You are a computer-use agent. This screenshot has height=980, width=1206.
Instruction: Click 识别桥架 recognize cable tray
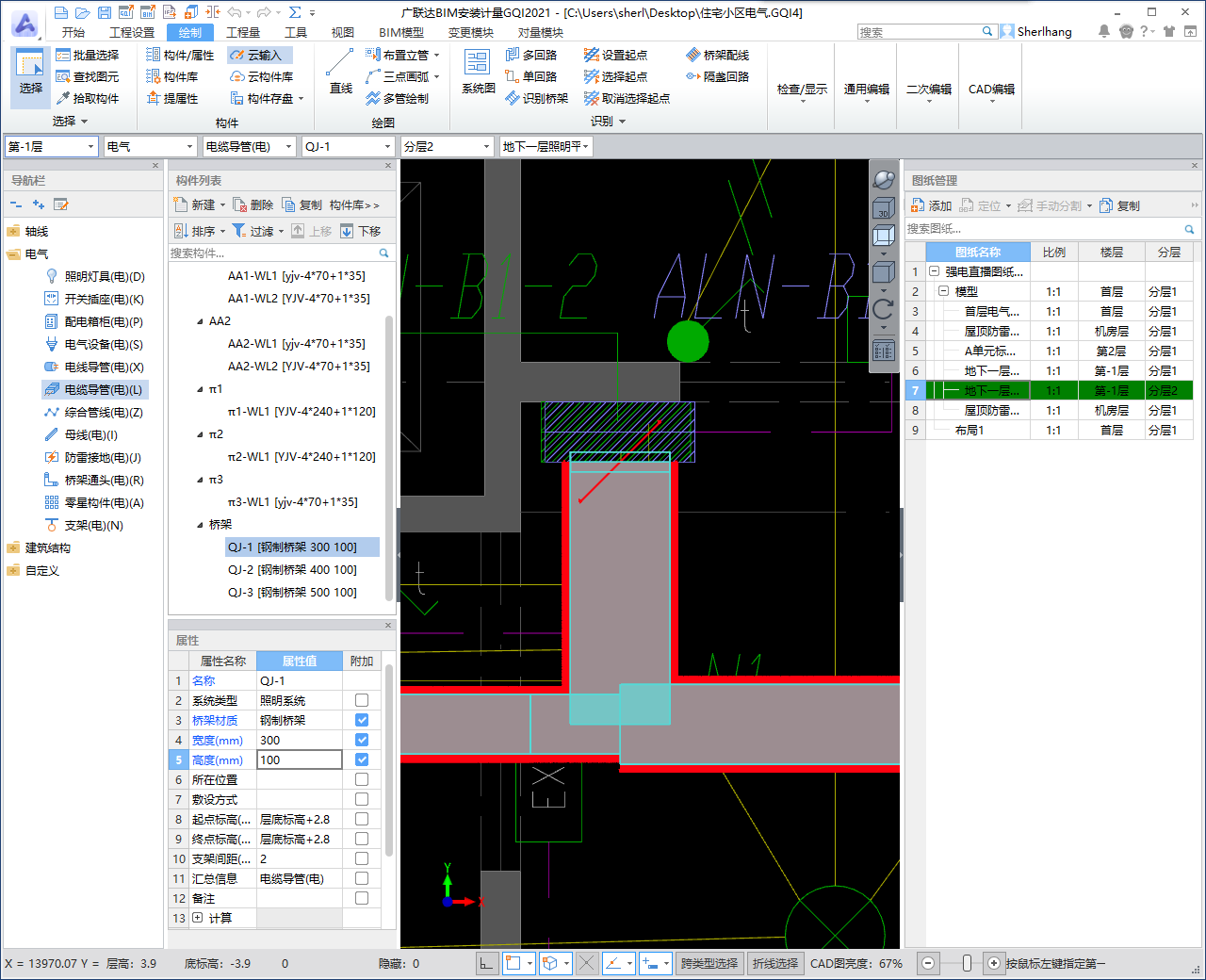tap(536, 98)
